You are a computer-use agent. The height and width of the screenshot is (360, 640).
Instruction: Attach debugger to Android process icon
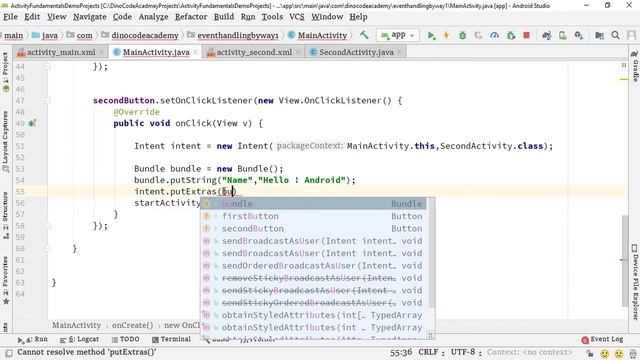click(x=511, y=36)
